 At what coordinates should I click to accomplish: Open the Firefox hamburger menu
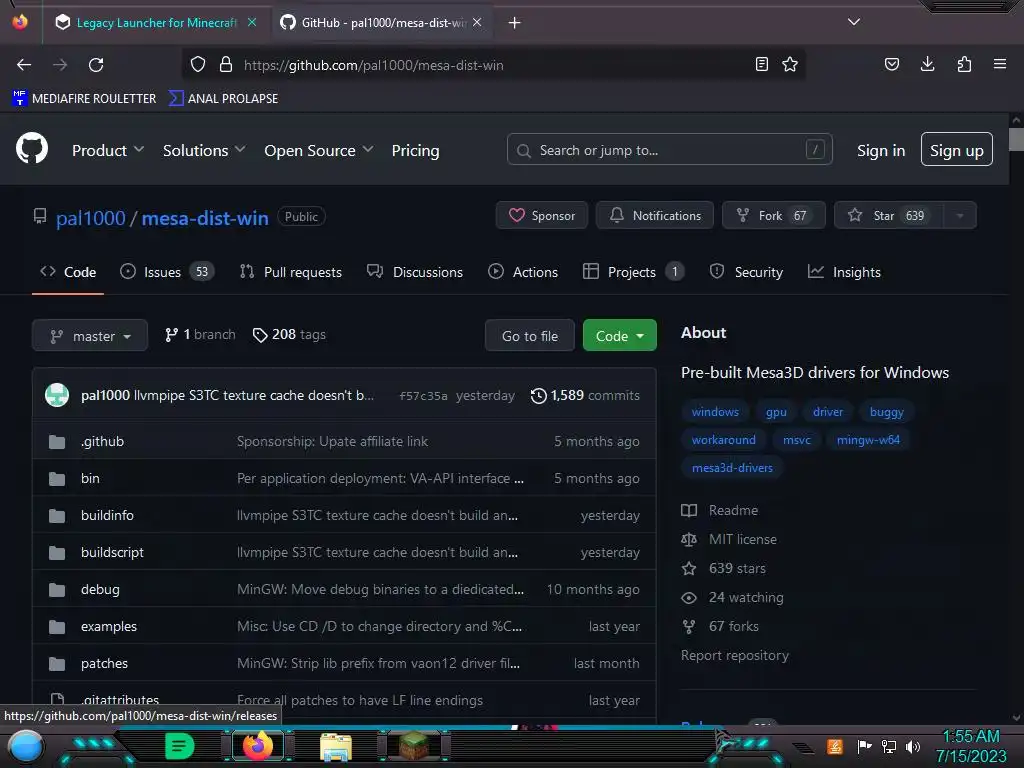point(1000,64)
